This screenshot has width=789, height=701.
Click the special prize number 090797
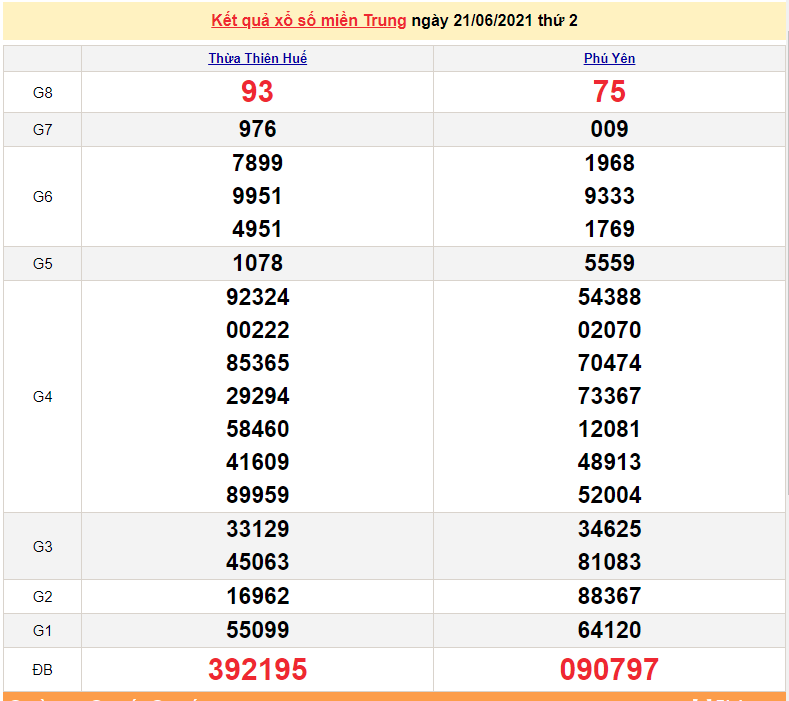point(609,669)
